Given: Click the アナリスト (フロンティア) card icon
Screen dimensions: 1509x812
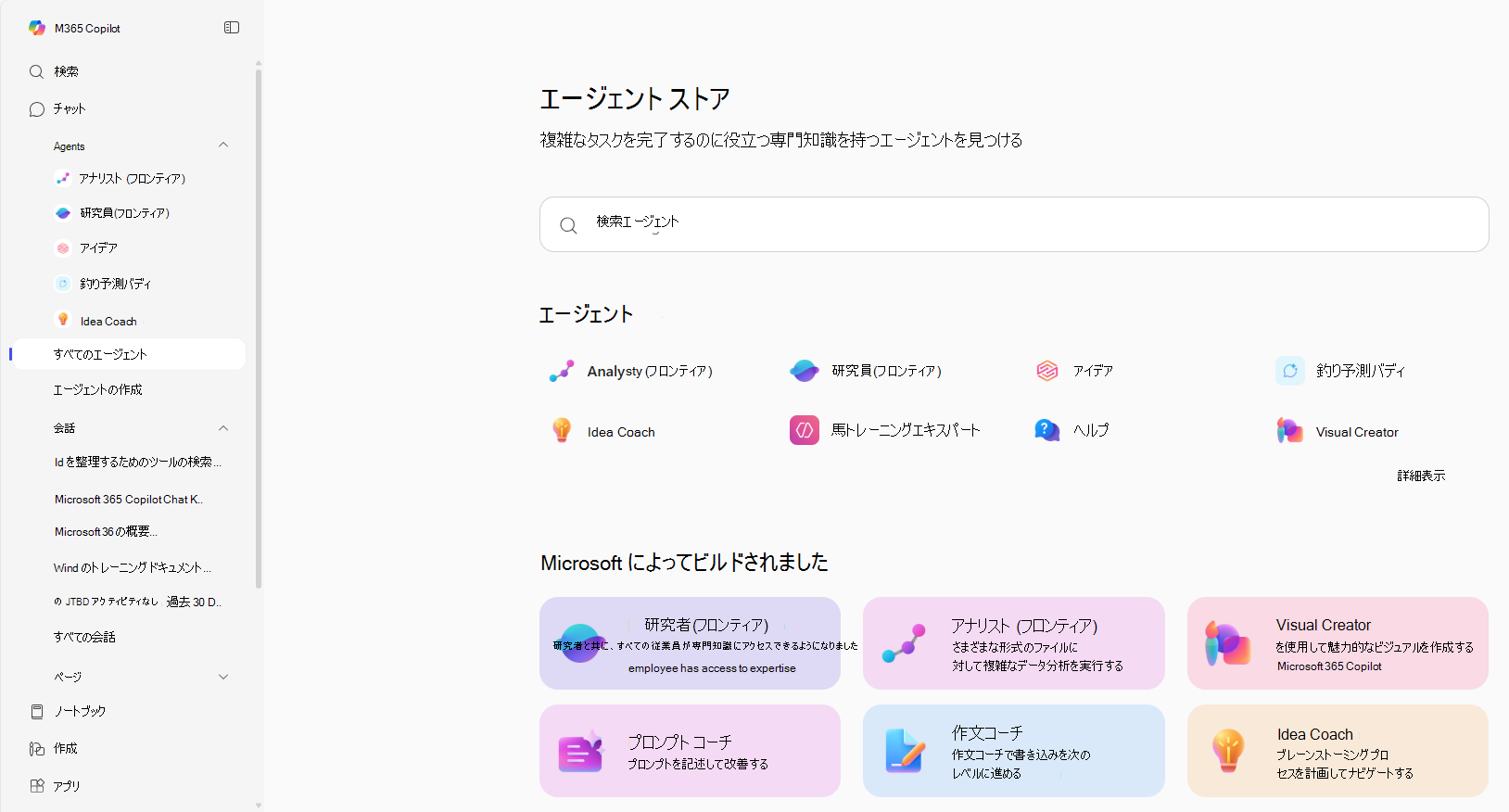Looking at the screenshot, I should point(904,643).
